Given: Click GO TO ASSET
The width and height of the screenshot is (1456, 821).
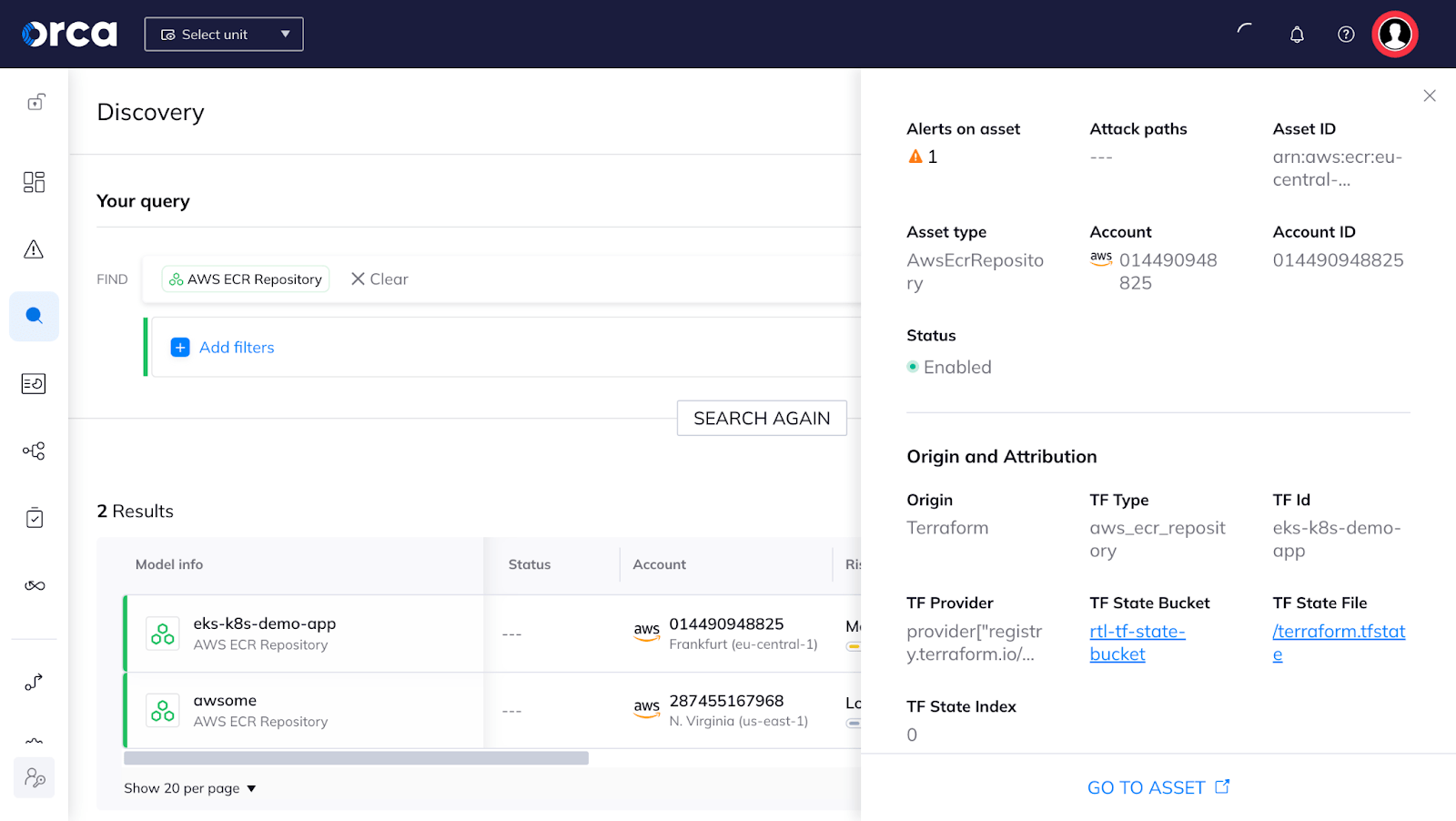Looking at the screenshot, I should tap(1158, 786).
